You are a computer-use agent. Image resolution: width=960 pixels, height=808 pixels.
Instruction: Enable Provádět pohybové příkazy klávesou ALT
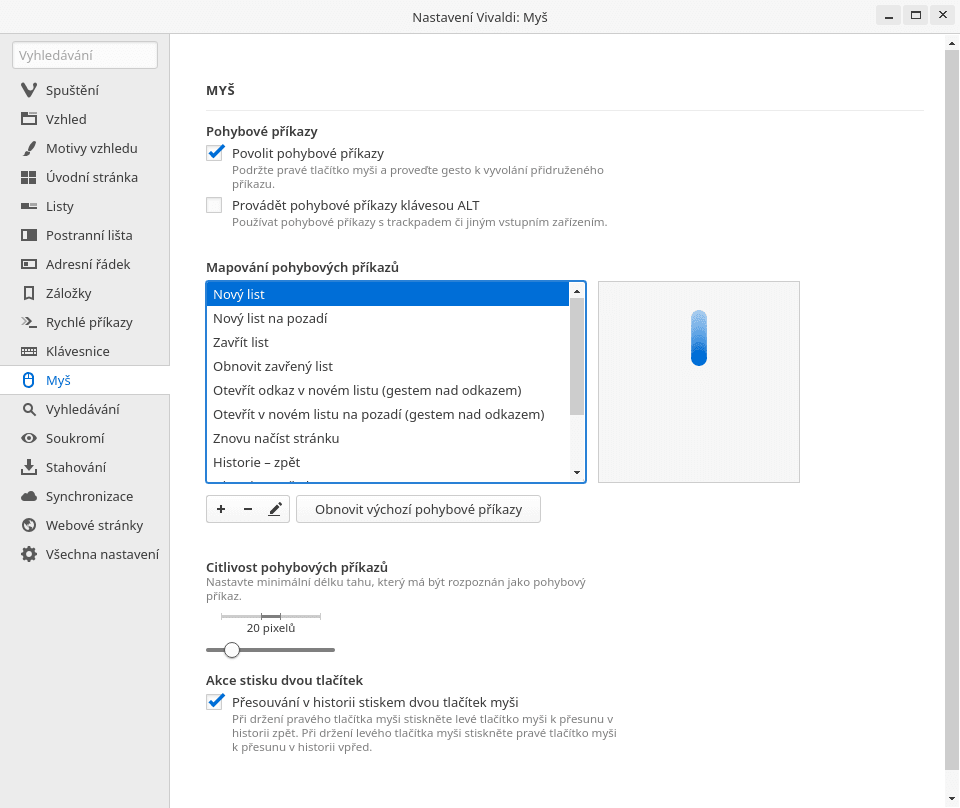(x=214, y=205)
